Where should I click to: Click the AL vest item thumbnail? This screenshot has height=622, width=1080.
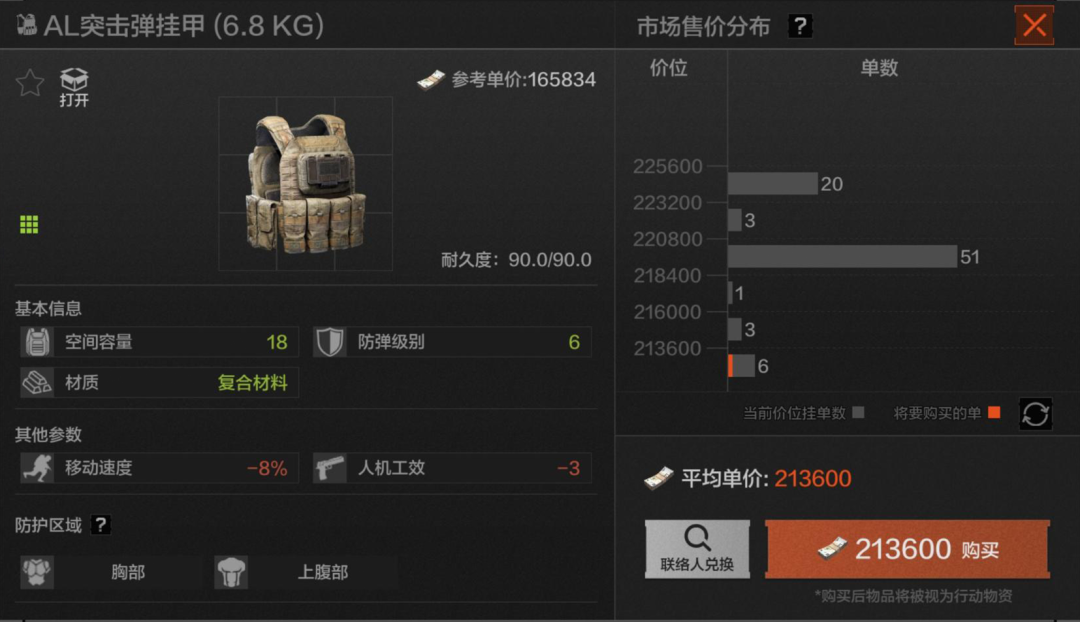click(306, 184)
